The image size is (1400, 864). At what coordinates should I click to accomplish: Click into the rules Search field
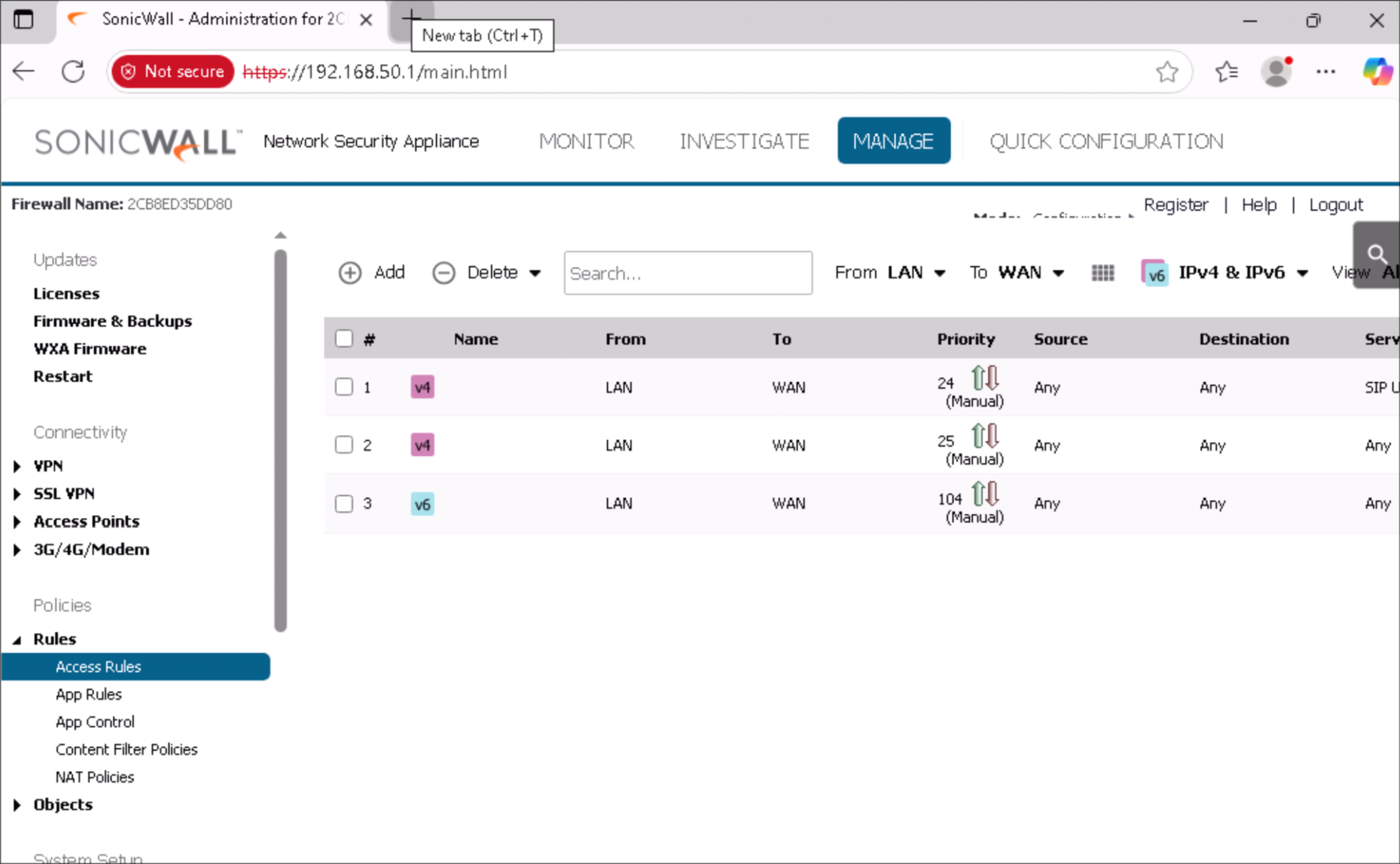click(687, 273)
